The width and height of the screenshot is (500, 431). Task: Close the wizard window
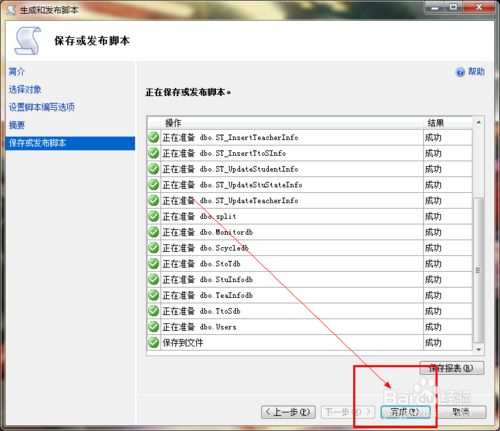pyautogui.click(x=479, y=7)
